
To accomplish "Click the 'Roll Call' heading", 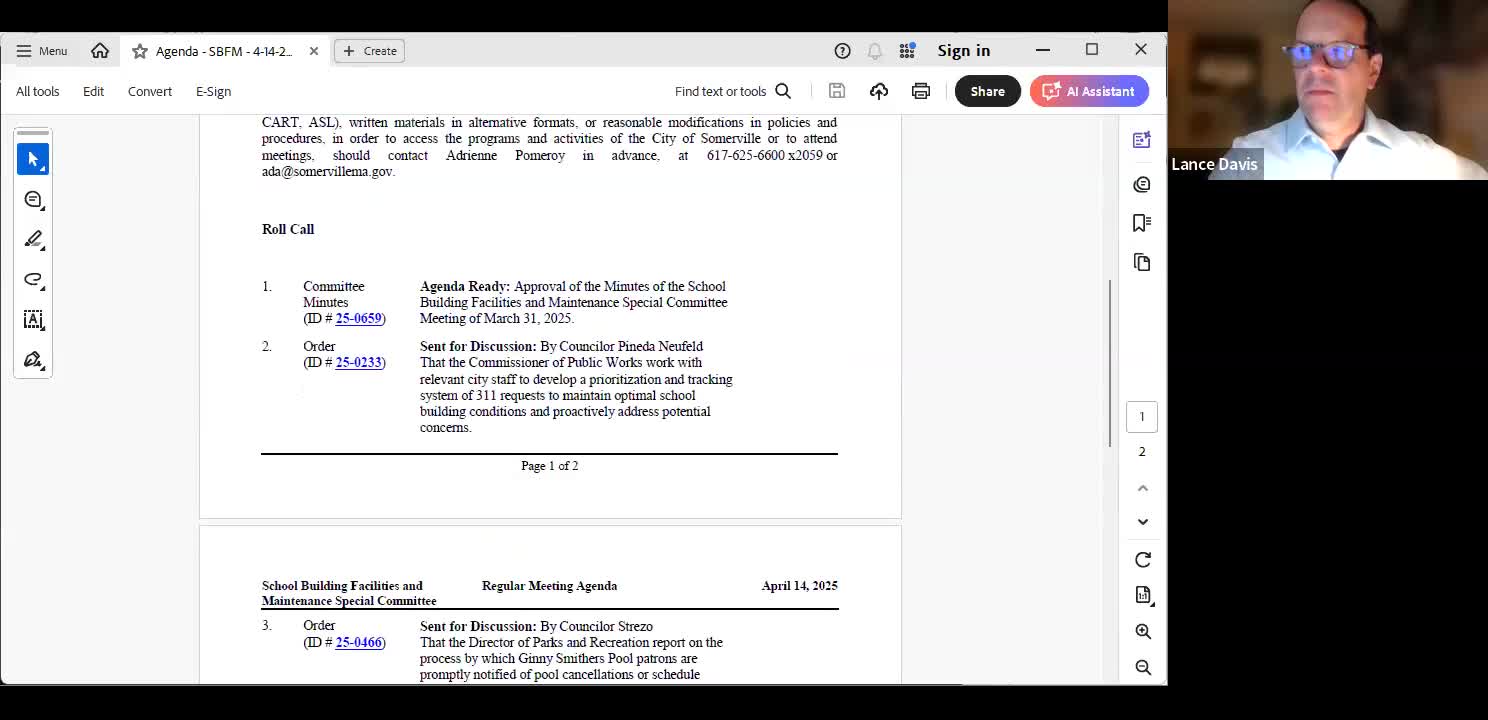I will pyautogui.click(x=288, y=229).
